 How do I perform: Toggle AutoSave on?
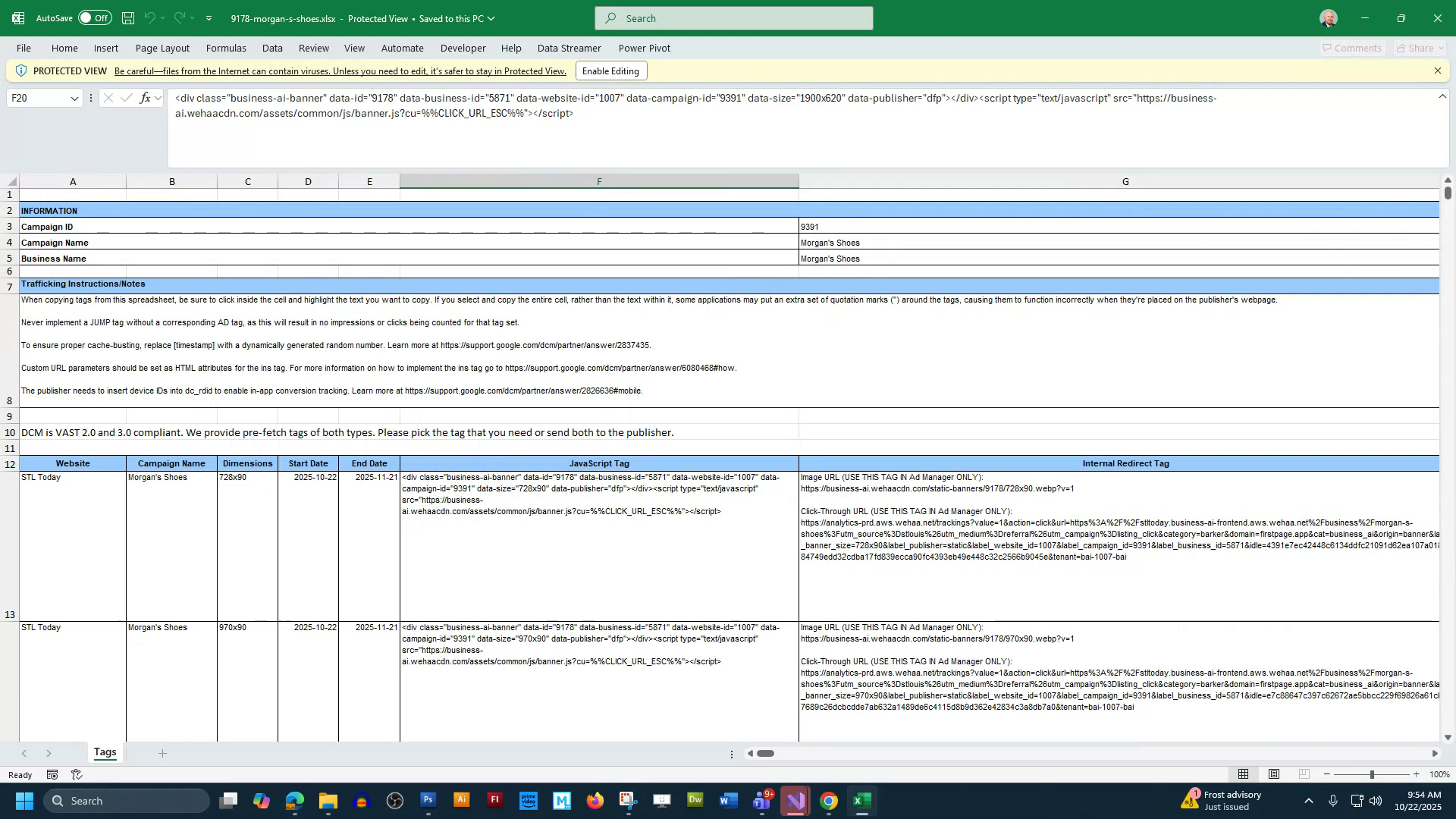click(x=94, y=17)
